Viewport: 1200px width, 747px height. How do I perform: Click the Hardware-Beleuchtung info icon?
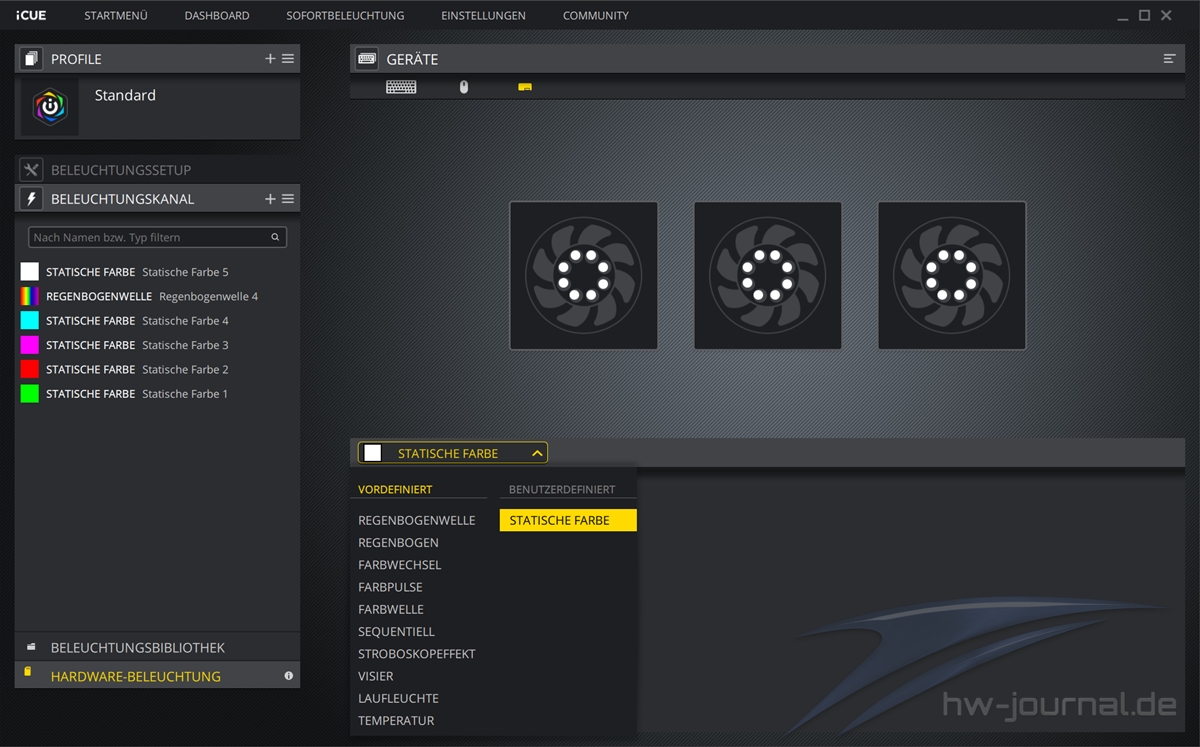point(289,676)
